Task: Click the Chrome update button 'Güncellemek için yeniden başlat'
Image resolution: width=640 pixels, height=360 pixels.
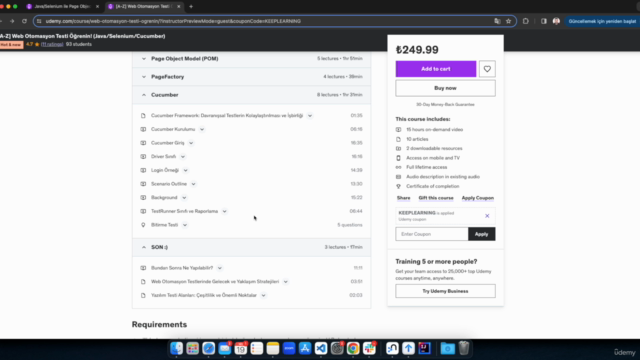Action: tap(602, 21)
